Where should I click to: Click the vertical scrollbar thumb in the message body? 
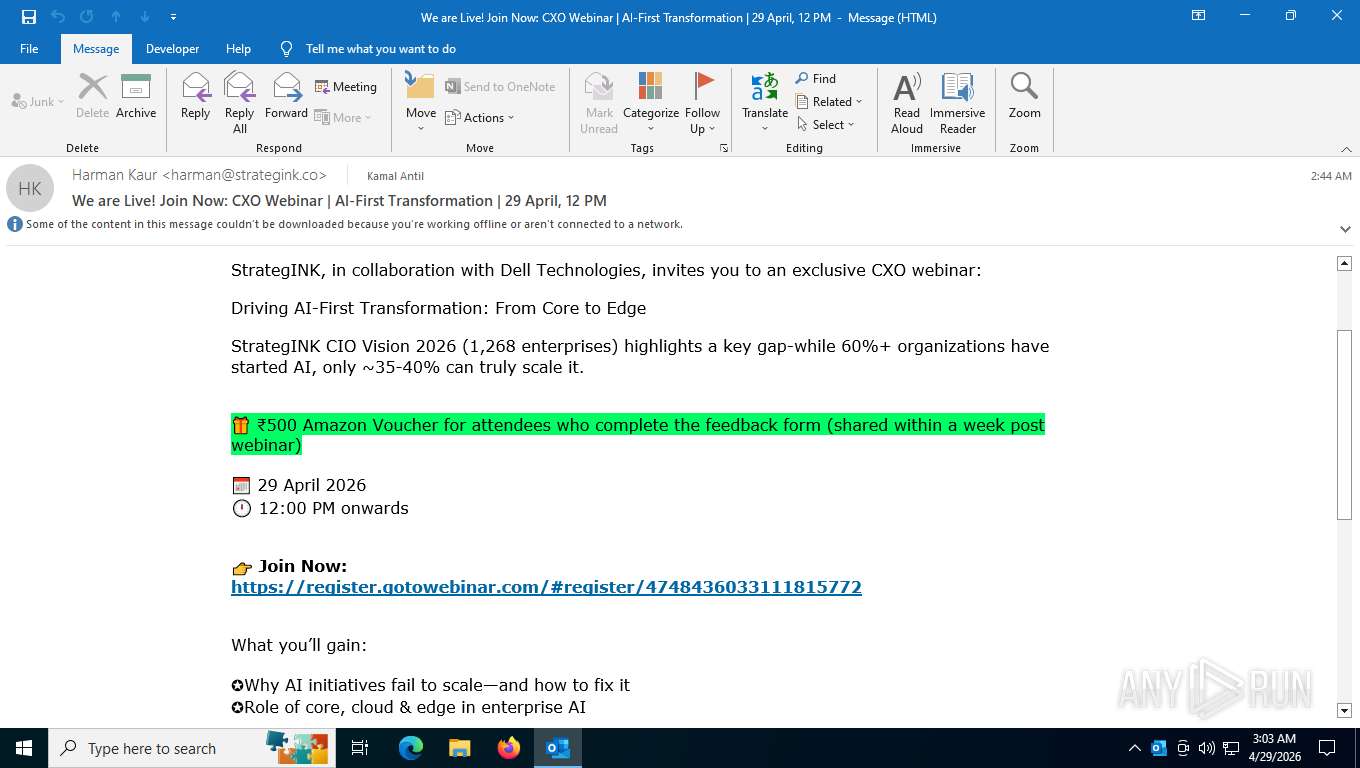pyautogui.click(x=1344, y=424)
